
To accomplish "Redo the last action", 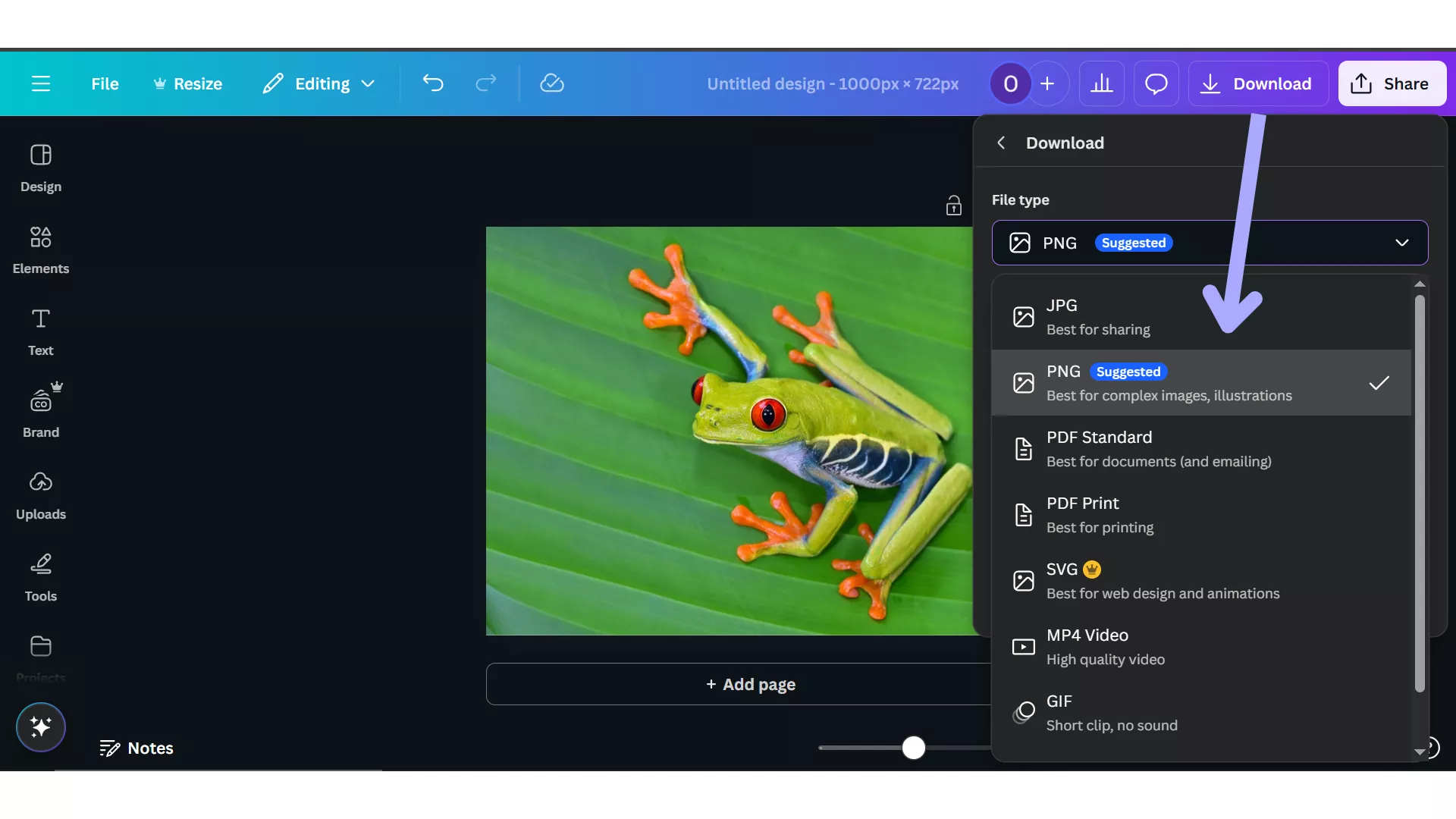I will (485, 83).
